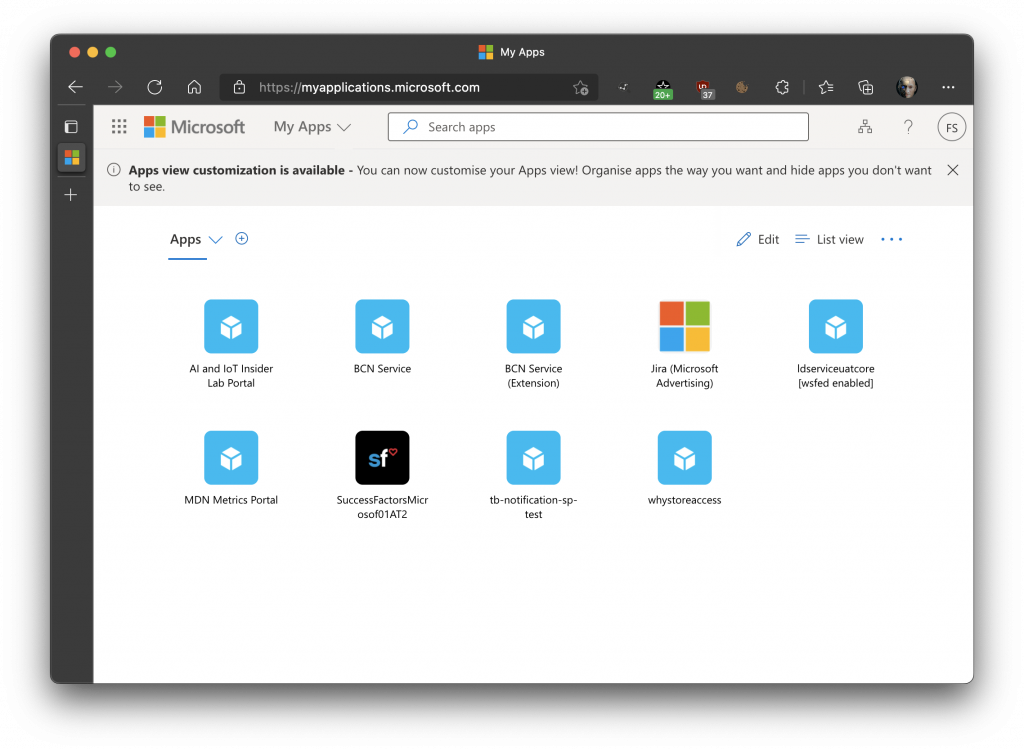Image resolution: width=1024 pixels, height=750 pixels.
Task: Dismiss the Apps view customization banner
Action: pyautogui.click(x=952, y=170)
